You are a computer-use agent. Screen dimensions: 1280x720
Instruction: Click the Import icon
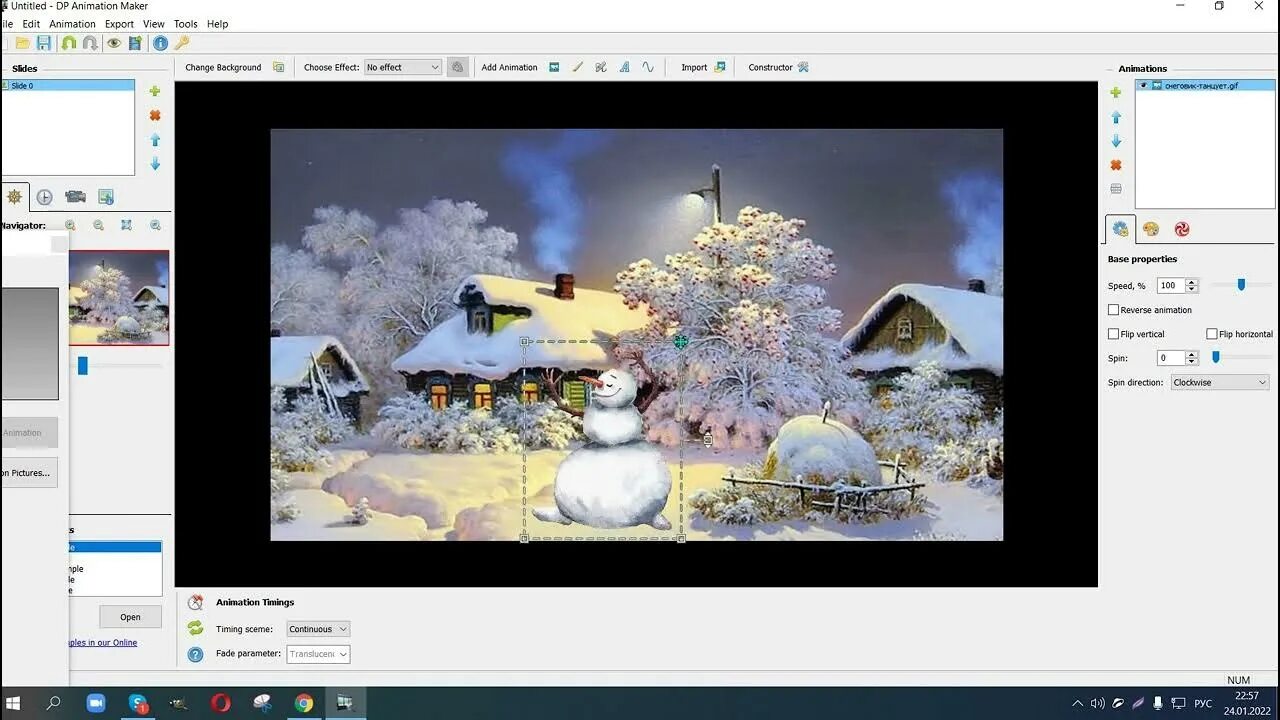(720, 67)
